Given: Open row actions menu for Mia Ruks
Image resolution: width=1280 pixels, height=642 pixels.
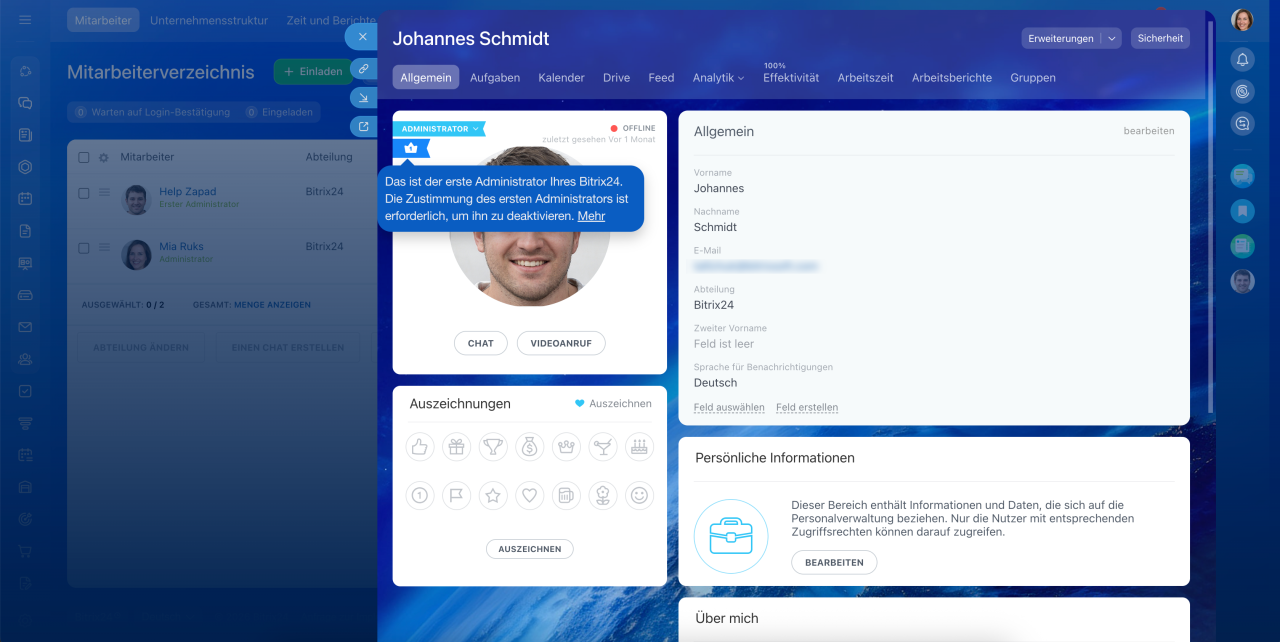Looking at the screenshot, I should [104, 247].
